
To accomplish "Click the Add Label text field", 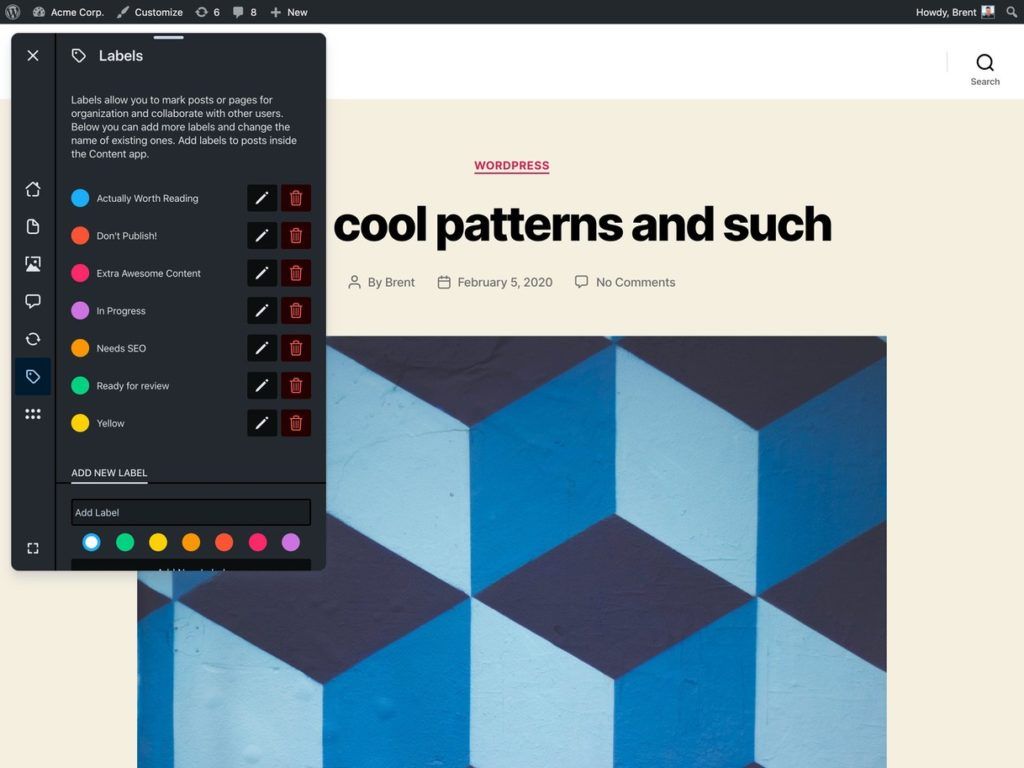I will (190, 512).
